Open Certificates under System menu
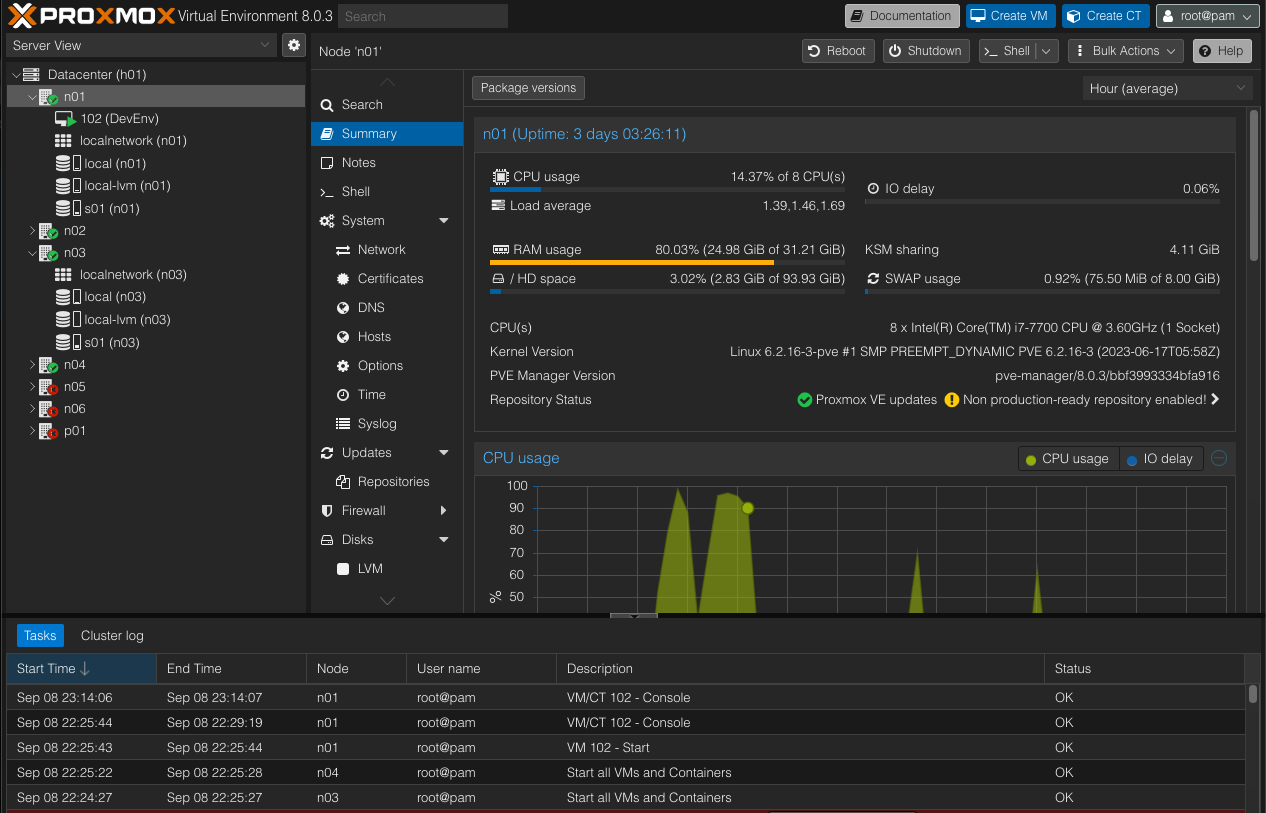 click(x=390, y=279)
